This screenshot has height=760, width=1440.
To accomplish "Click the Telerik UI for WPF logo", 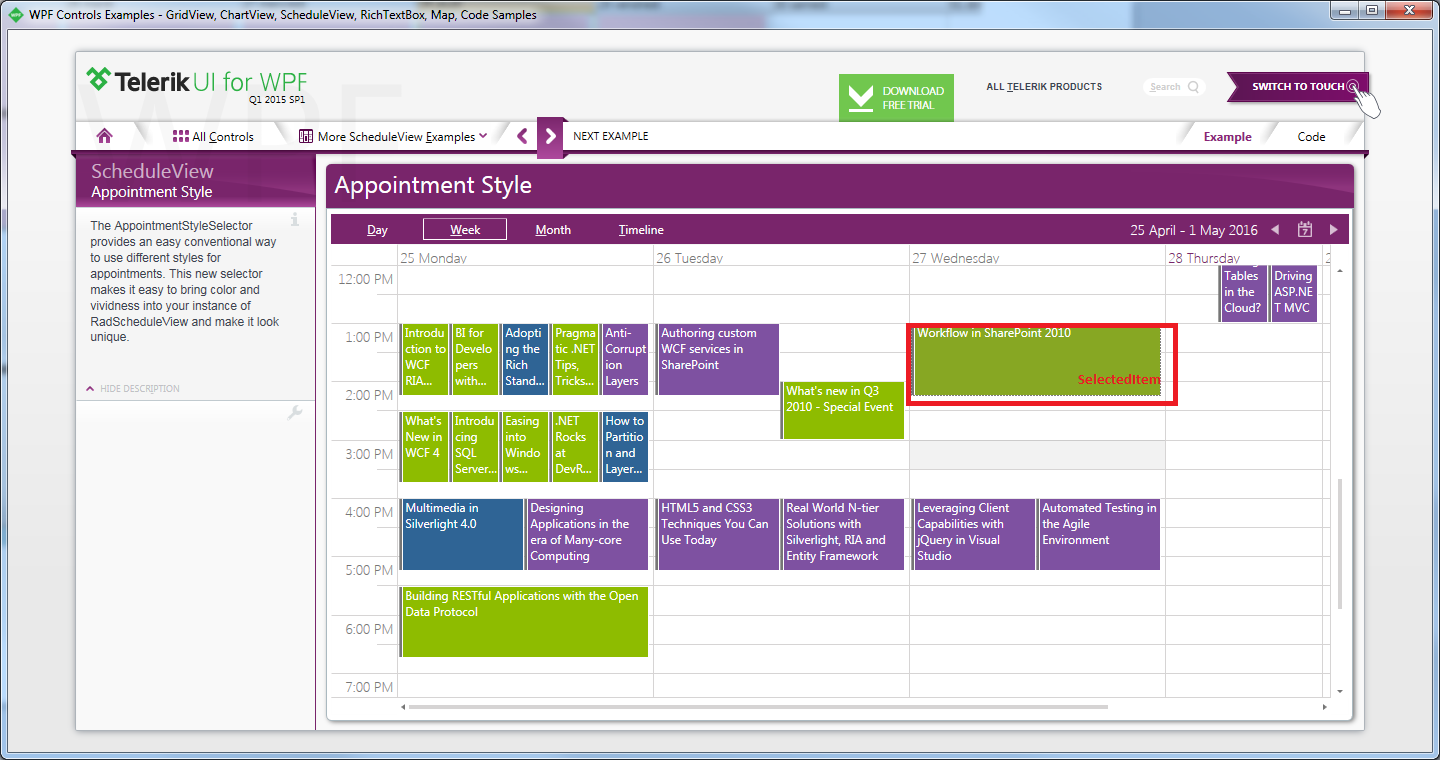I will coord(197,82).
